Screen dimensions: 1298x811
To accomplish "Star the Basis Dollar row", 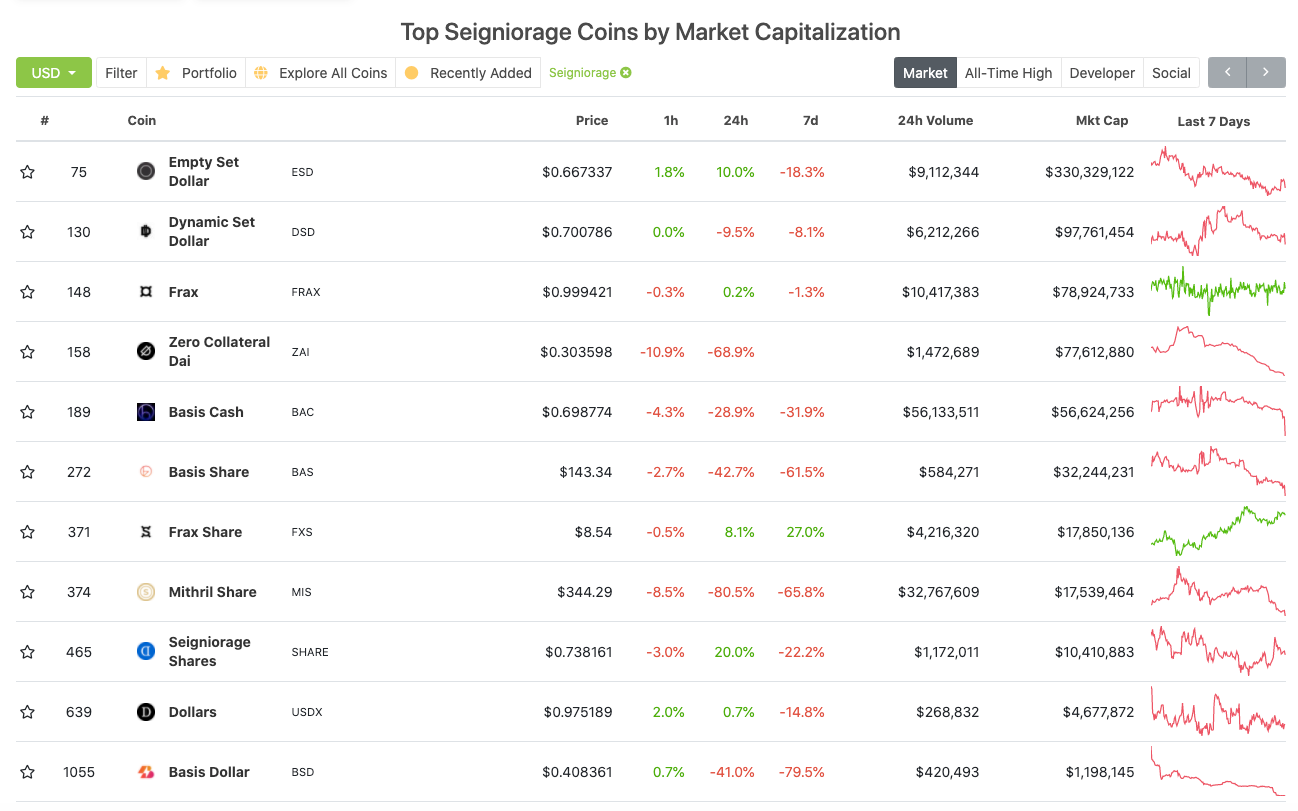I will pyautogui.click(x=27, y=772).
